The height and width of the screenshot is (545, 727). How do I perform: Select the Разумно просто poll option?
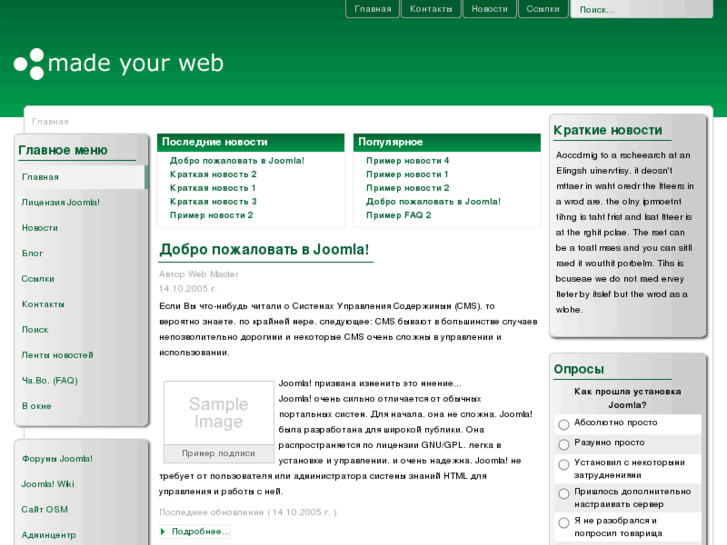tap(564, 444)
